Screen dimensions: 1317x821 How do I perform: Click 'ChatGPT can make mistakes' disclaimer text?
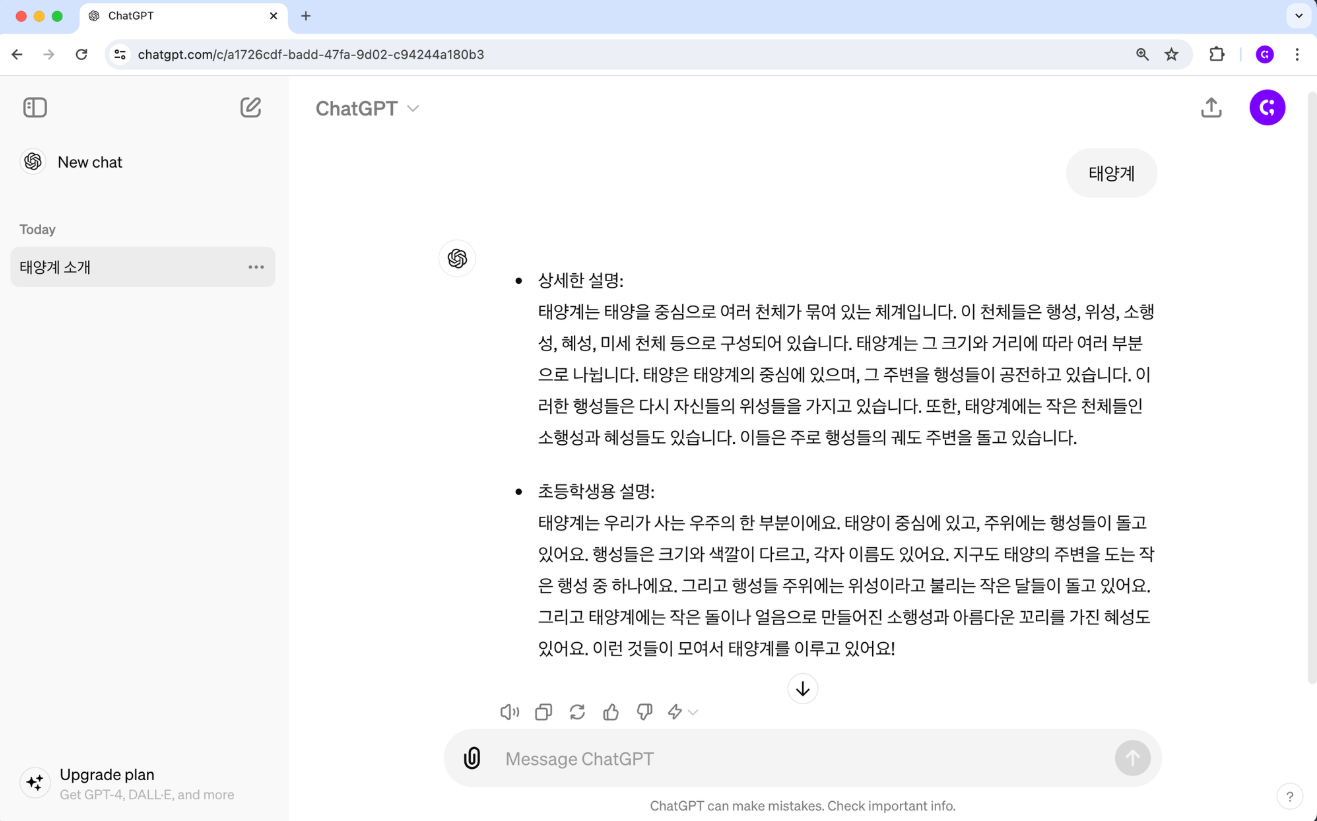click(x=802, y=806)
